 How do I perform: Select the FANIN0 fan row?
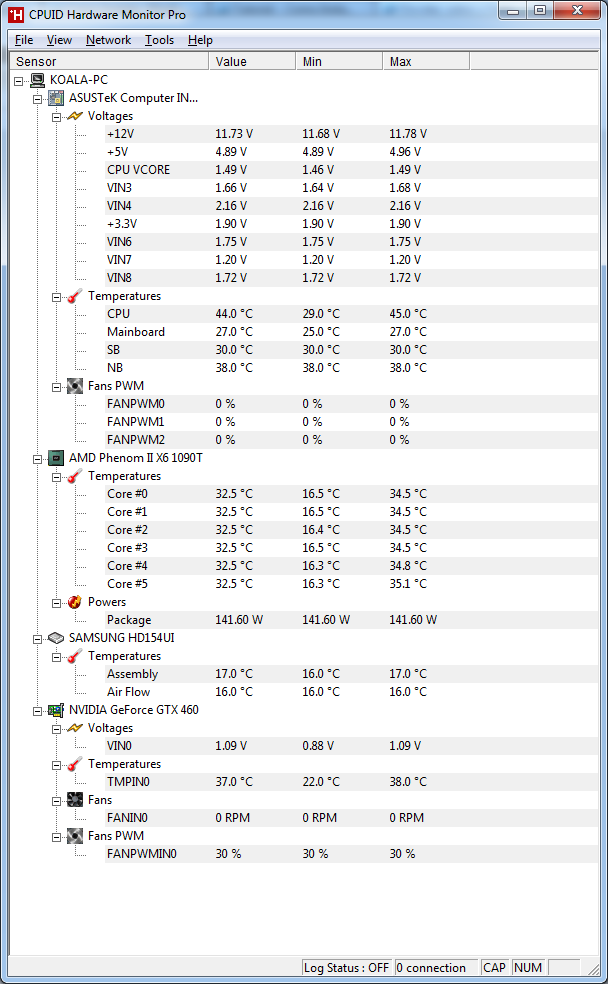pyautogui.click(x=351, y=818)
